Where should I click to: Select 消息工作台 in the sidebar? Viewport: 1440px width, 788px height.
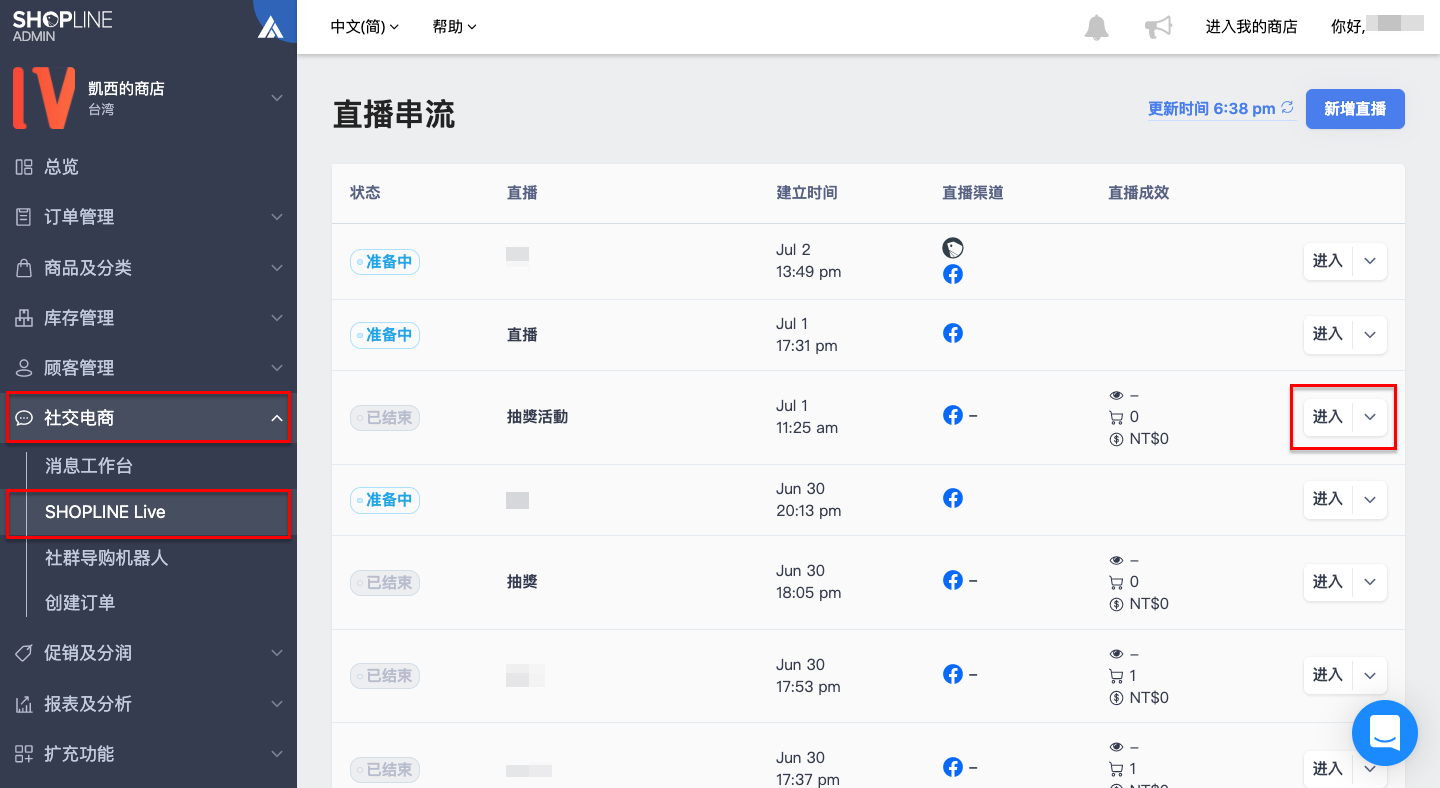point(89,466)
